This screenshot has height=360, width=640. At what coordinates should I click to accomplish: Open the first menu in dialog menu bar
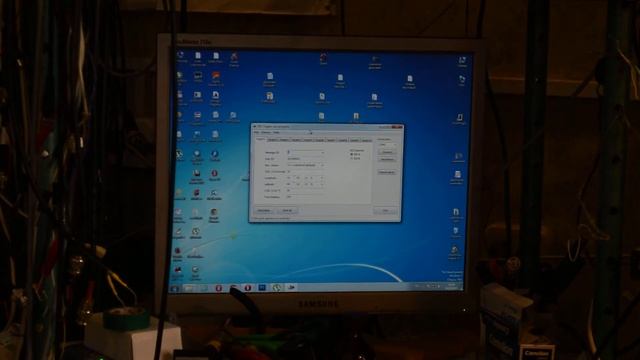click(x=256, y=132)
